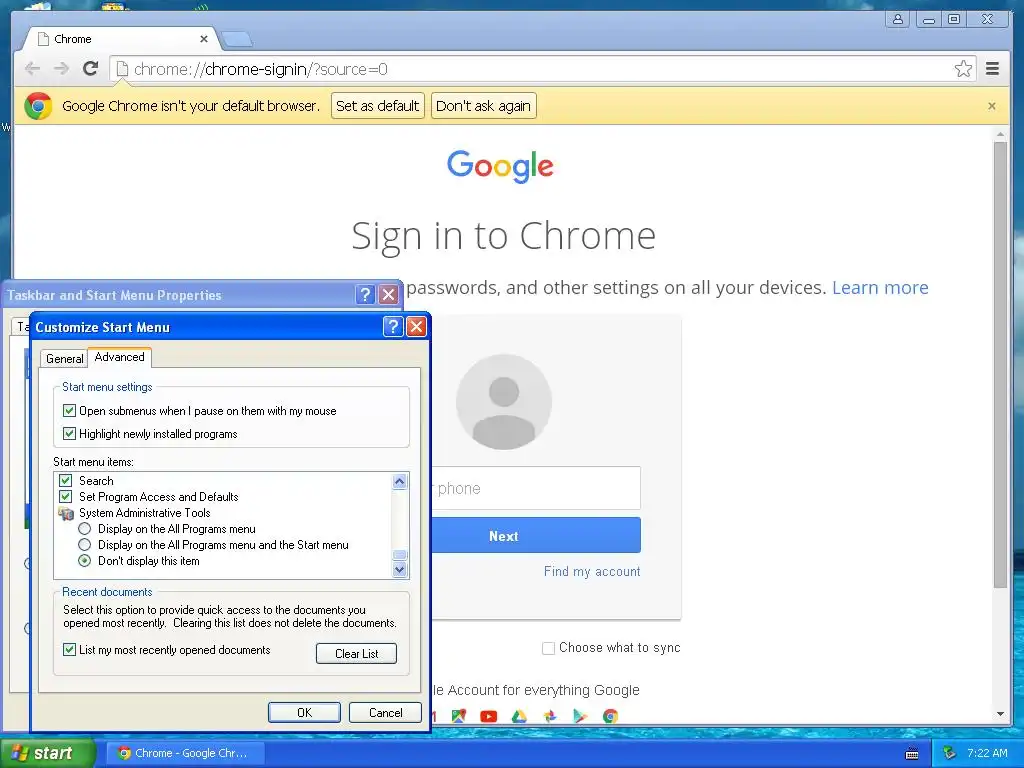Select Don't display this item
Viewport: 1024px width, 768px height.
84,561
